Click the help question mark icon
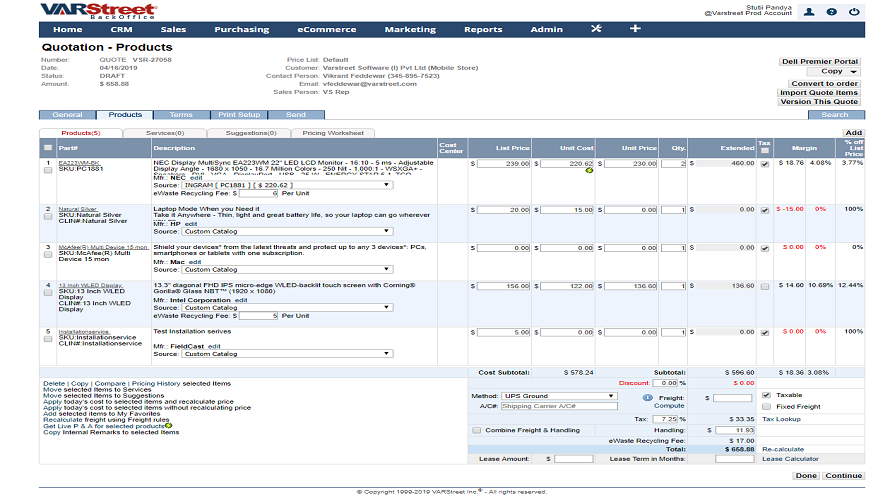890x500 pixels. [x=832, y=11]
